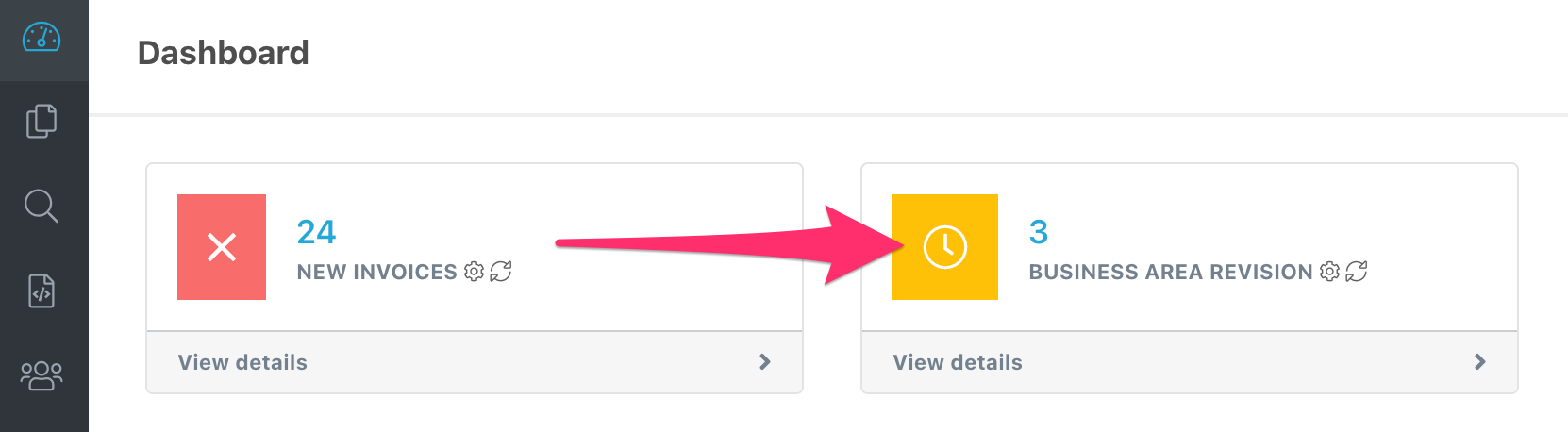Screen dimensions: 1568x432
Task: Click the red X New Invoices tile
Action: [222, 247]
